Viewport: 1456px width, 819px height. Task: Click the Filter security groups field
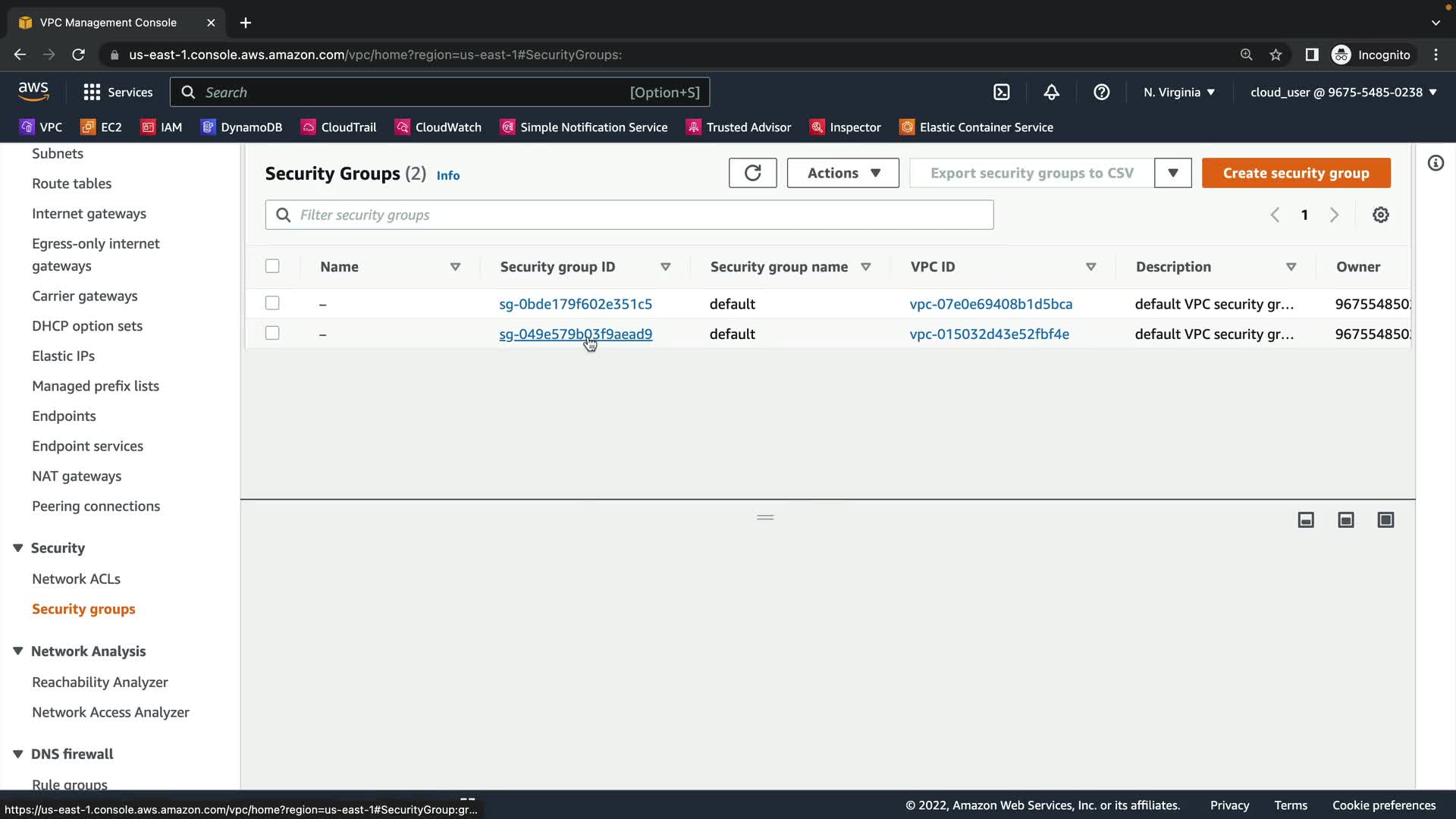(x=629, y=215)
